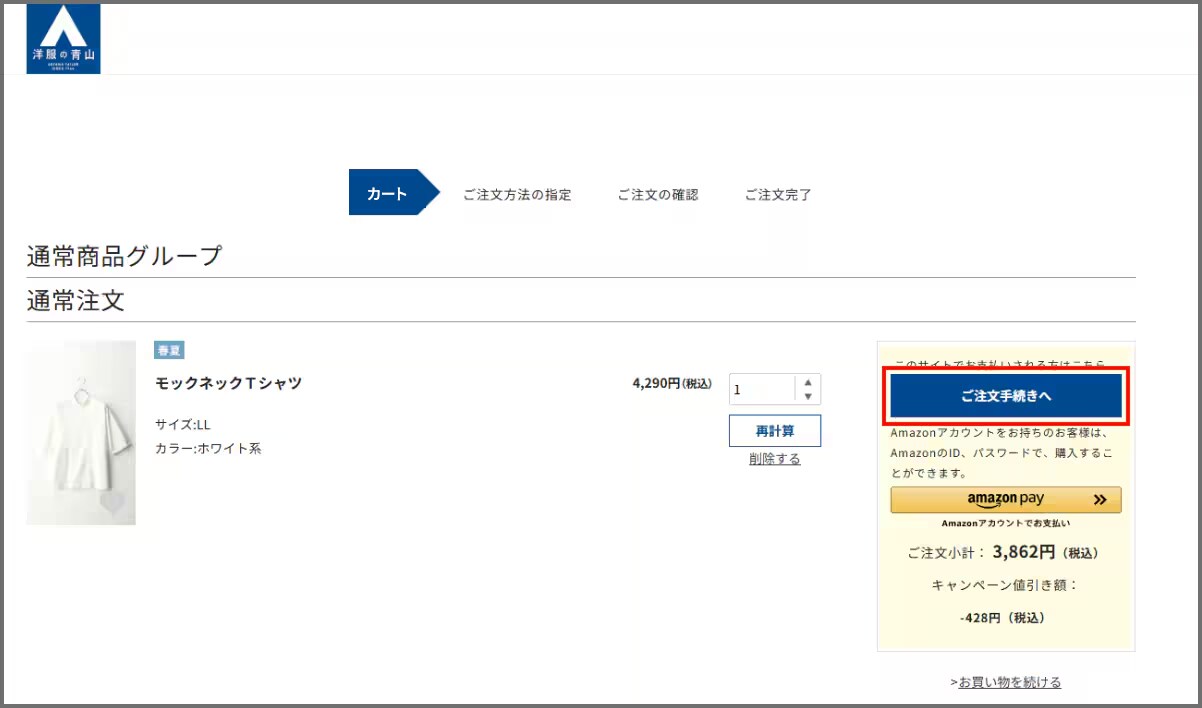Click the 通常商品グループ heading
Viewport: 1202px width, 708px height.
(x=124, y=256)
